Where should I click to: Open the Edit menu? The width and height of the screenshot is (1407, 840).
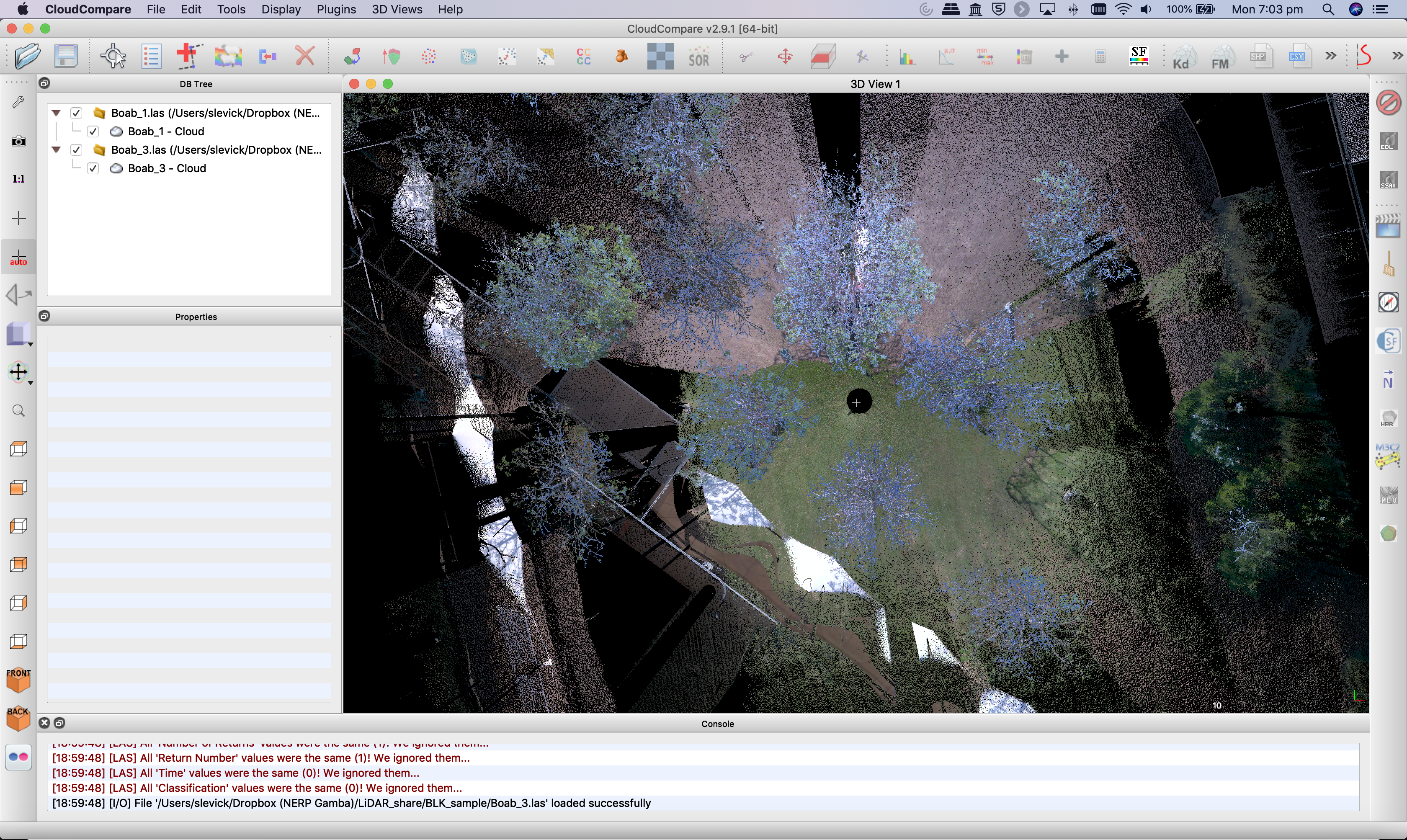[x=191, y=10]
